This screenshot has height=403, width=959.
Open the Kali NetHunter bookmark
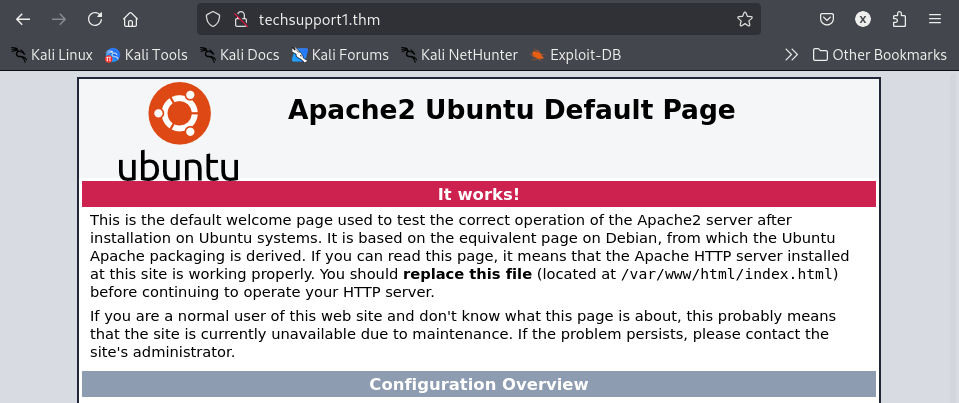[459, 55]
